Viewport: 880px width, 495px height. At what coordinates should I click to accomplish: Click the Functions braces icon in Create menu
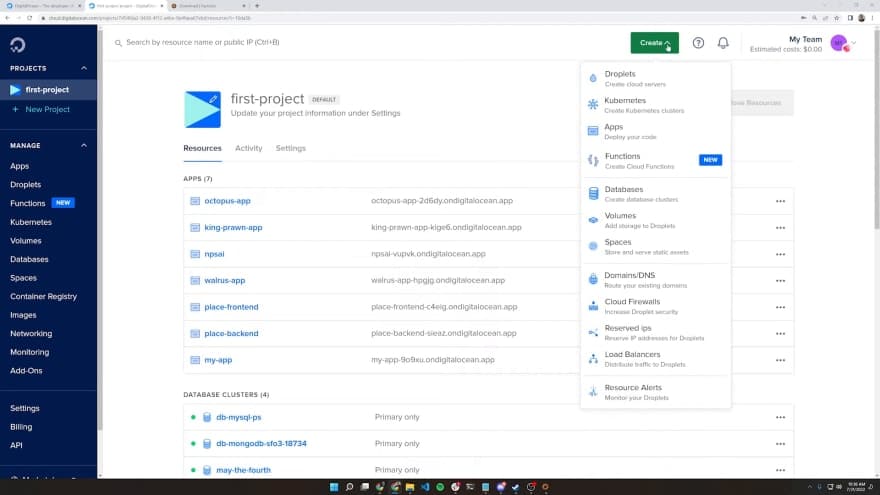593,161
